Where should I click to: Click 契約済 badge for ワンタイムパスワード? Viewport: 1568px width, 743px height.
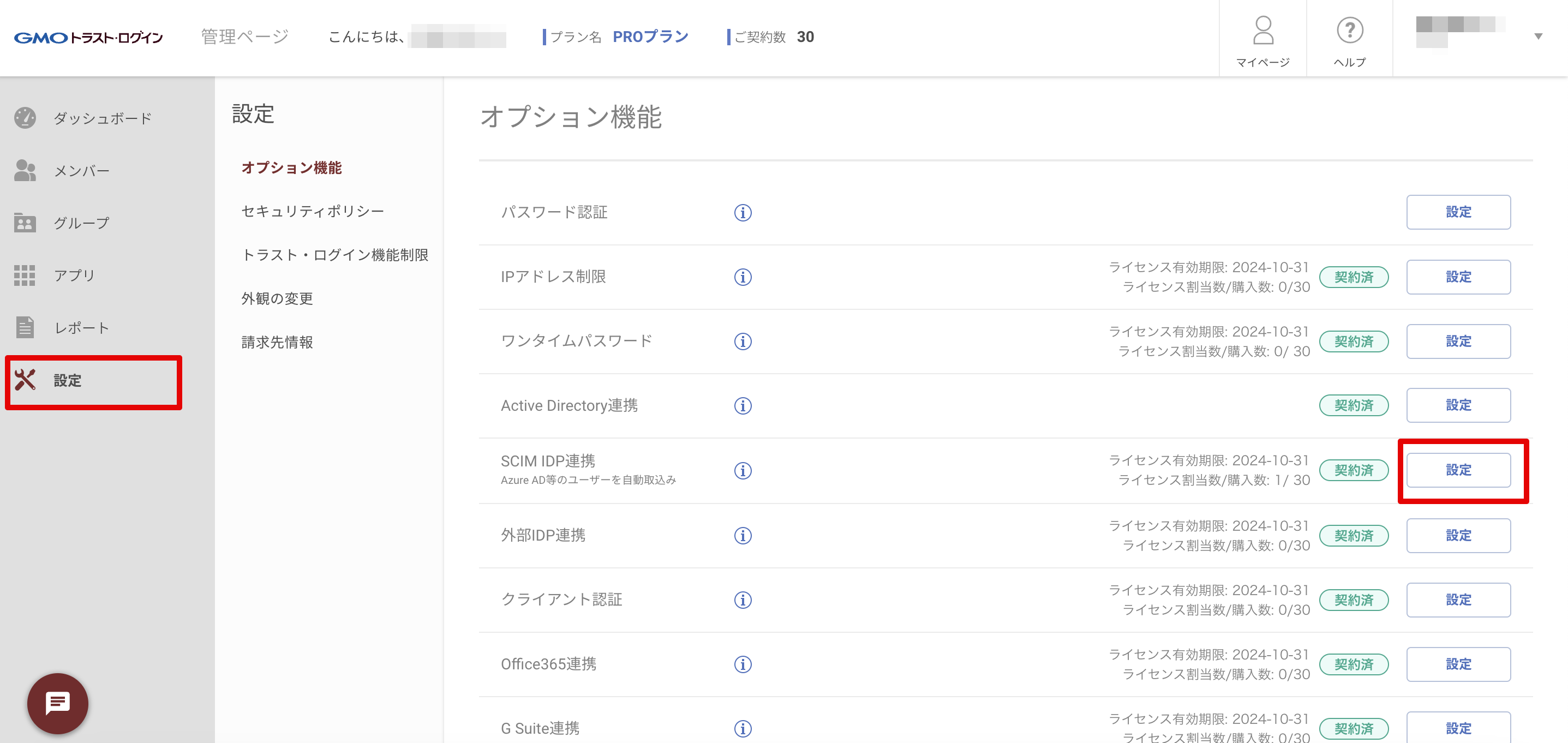(x=1353, y=341)
